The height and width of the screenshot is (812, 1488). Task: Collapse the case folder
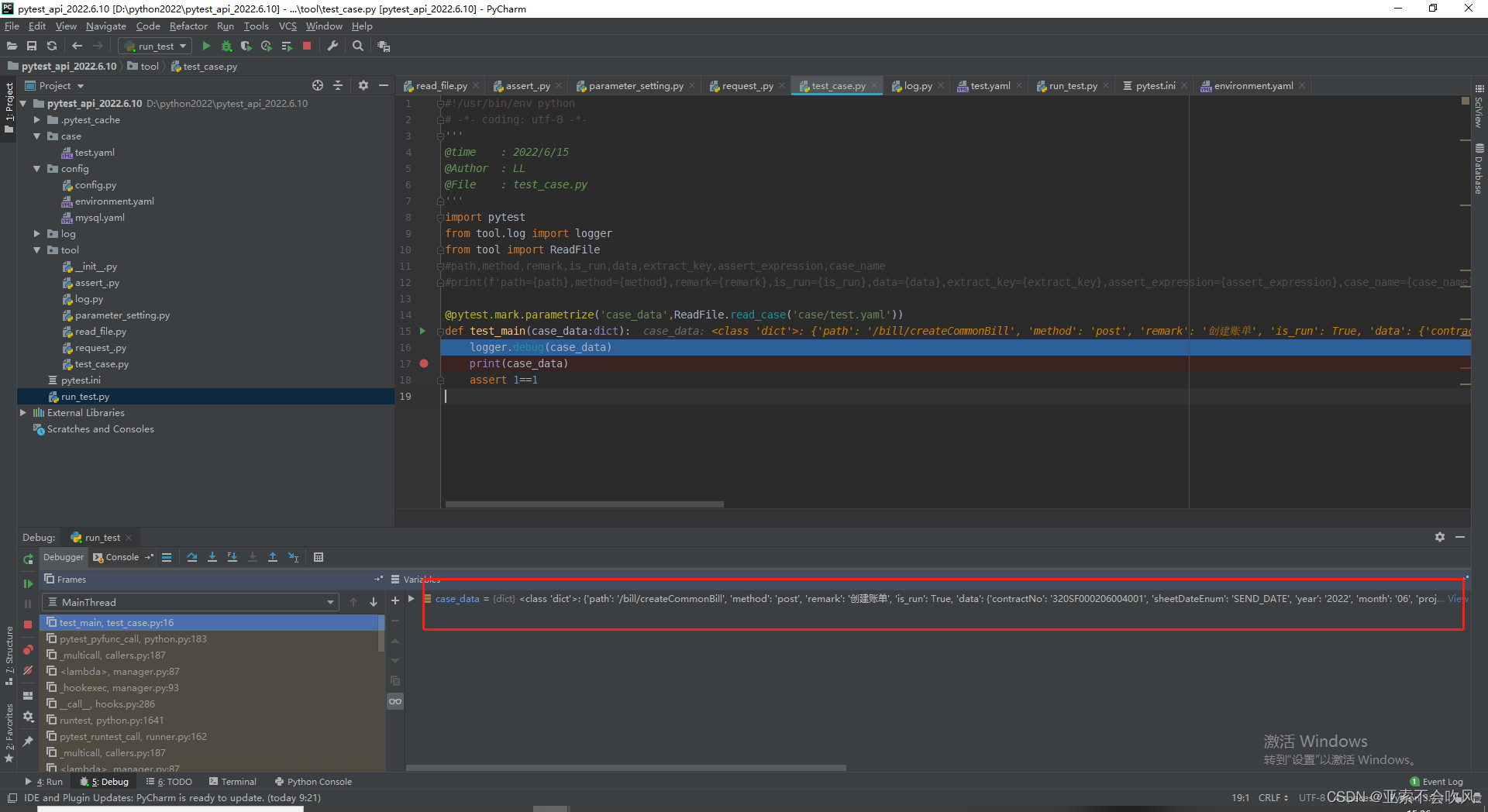point(36,136)
